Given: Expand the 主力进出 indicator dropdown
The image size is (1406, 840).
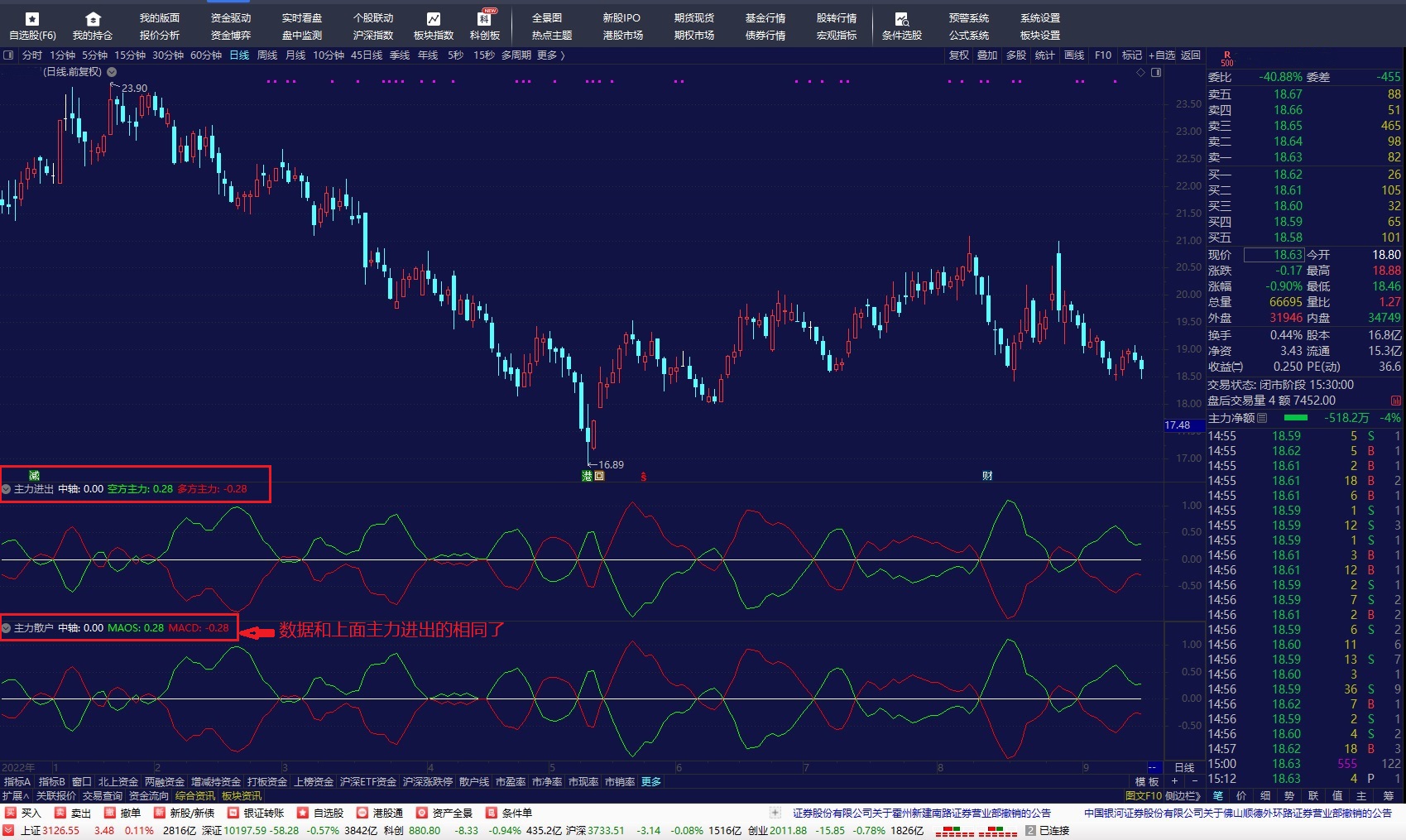Looking at the screenshot, I should point(7,489).
